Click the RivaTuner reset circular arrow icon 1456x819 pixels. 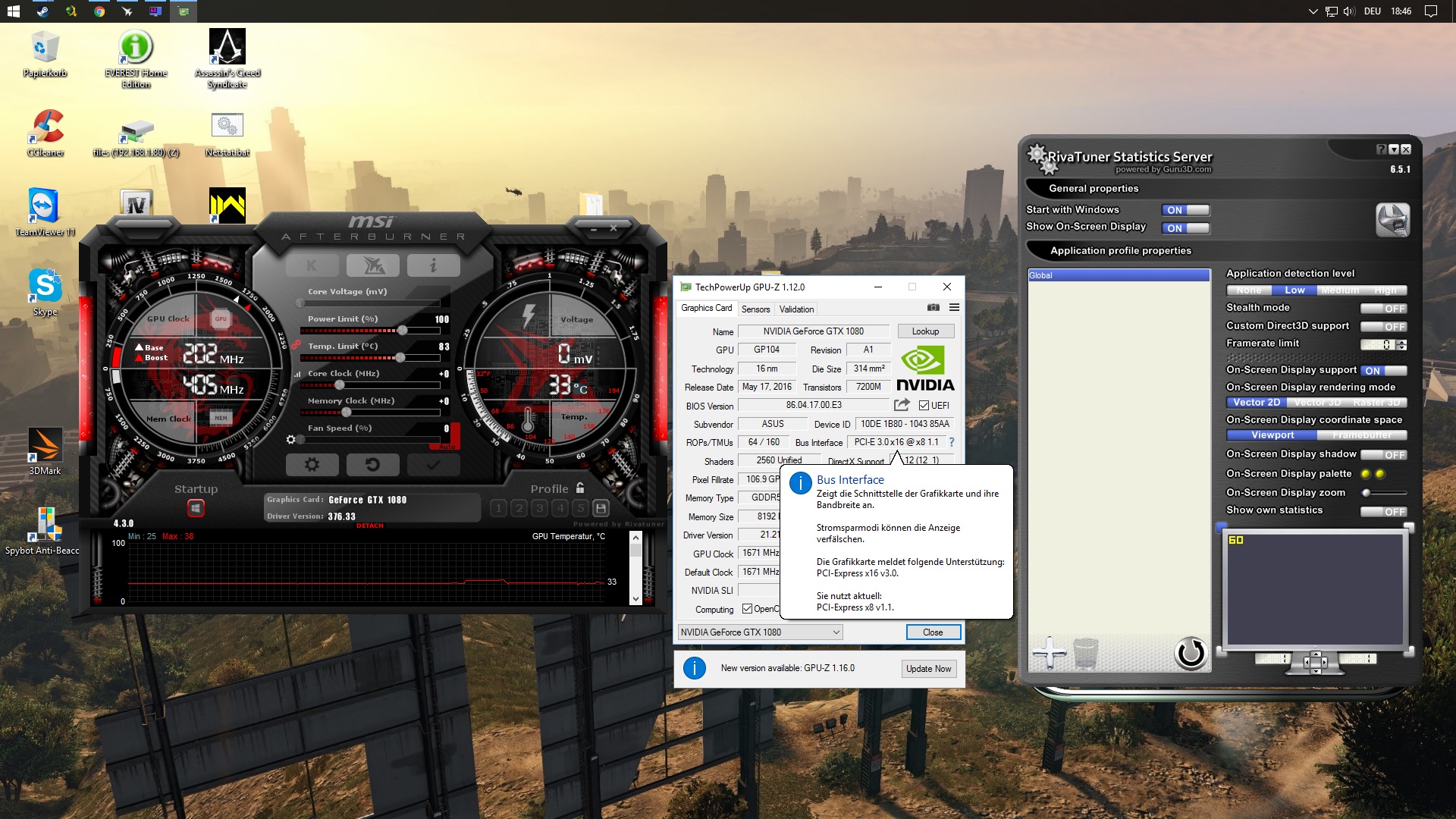tap(1191, 652)
